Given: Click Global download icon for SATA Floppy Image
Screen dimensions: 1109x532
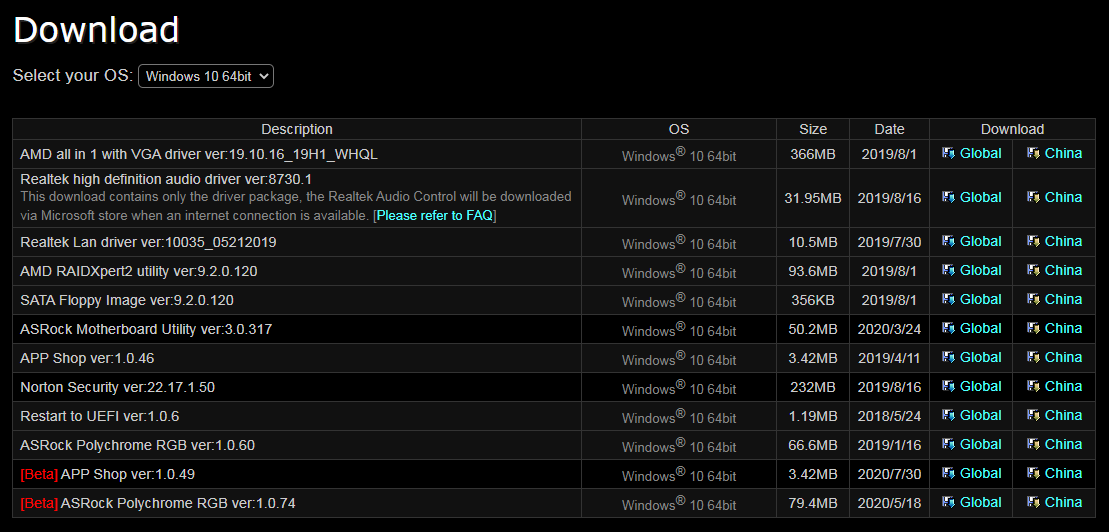Looking at the screenshot, I should coord(948,300).
